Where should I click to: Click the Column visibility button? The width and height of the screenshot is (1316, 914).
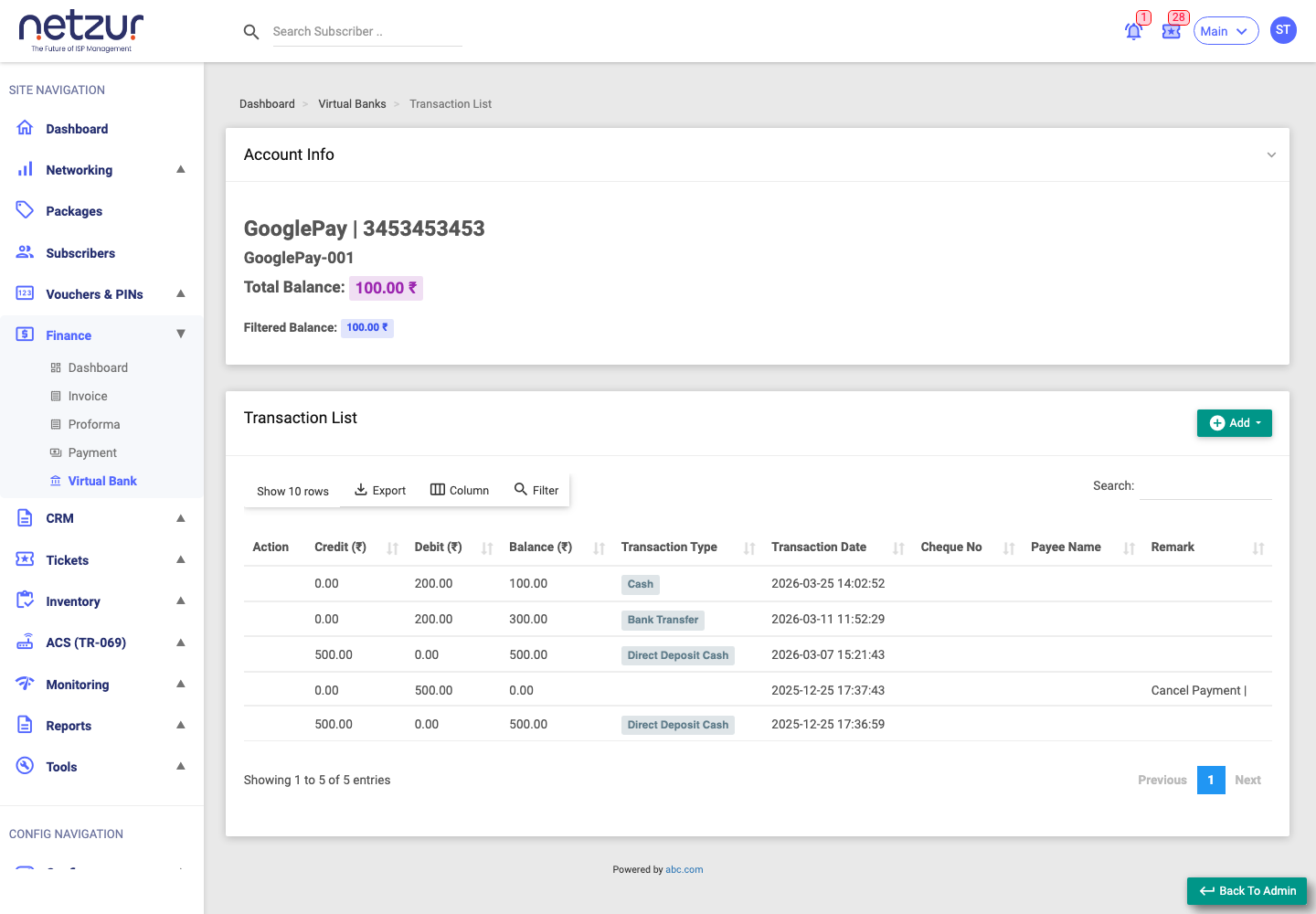pos(460,490)
